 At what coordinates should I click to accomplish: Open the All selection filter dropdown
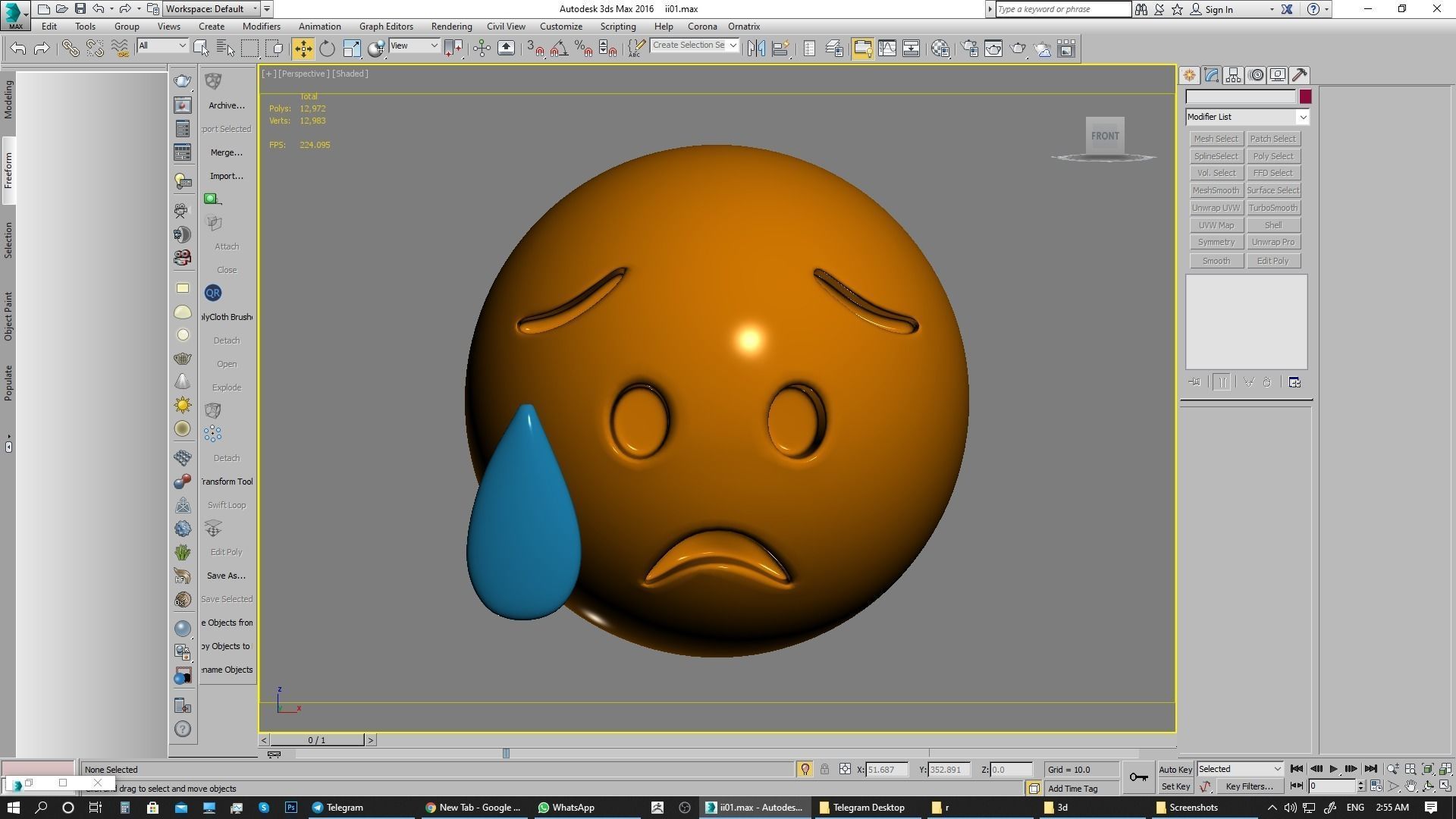point(162,46)
